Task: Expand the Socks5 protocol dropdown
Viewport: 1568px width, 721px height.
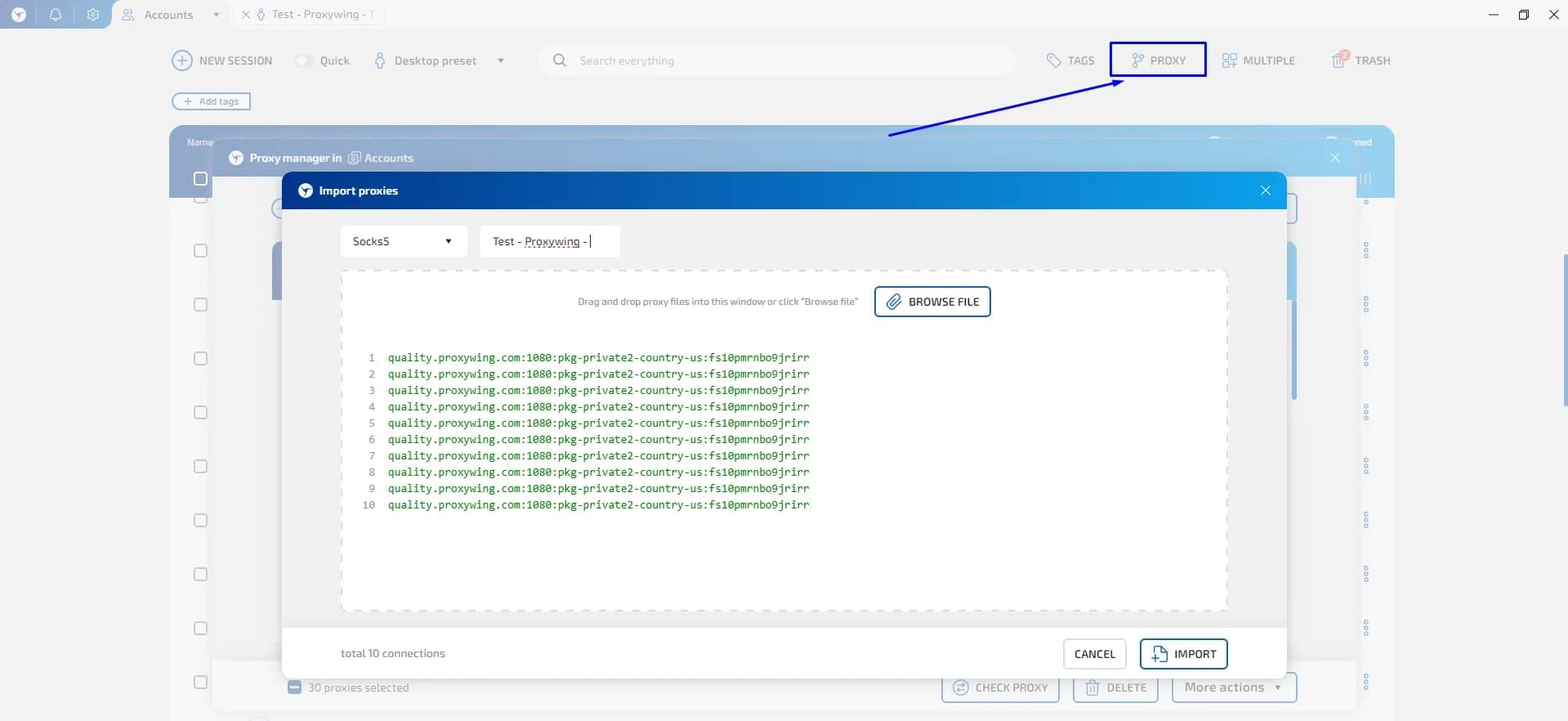Action: 404,241
